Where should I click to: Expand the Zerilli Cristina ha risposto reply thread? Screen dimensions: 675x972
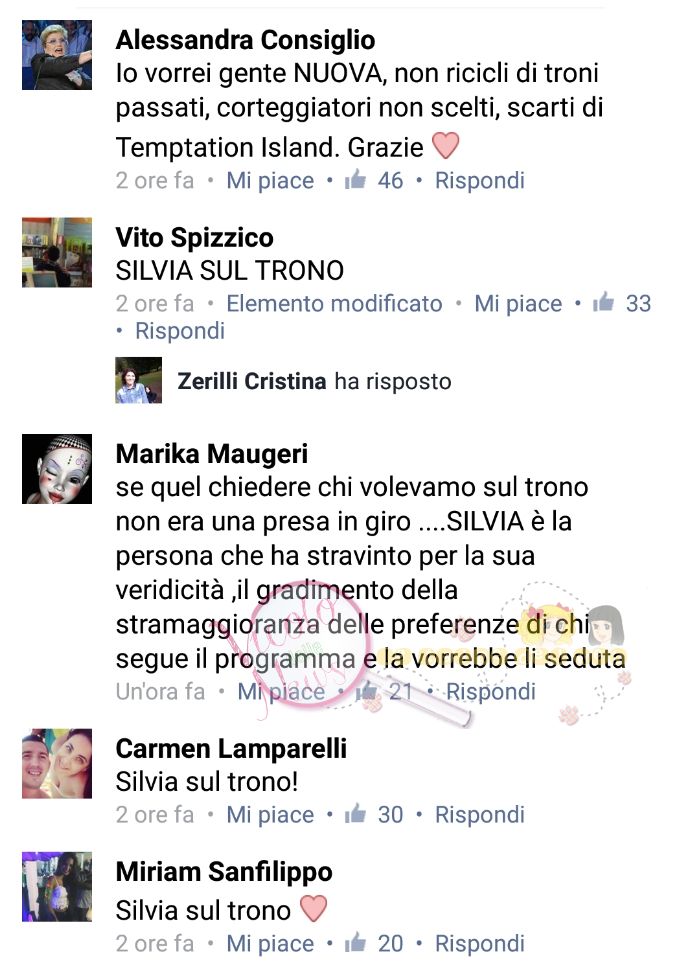[x=314, y=381]
